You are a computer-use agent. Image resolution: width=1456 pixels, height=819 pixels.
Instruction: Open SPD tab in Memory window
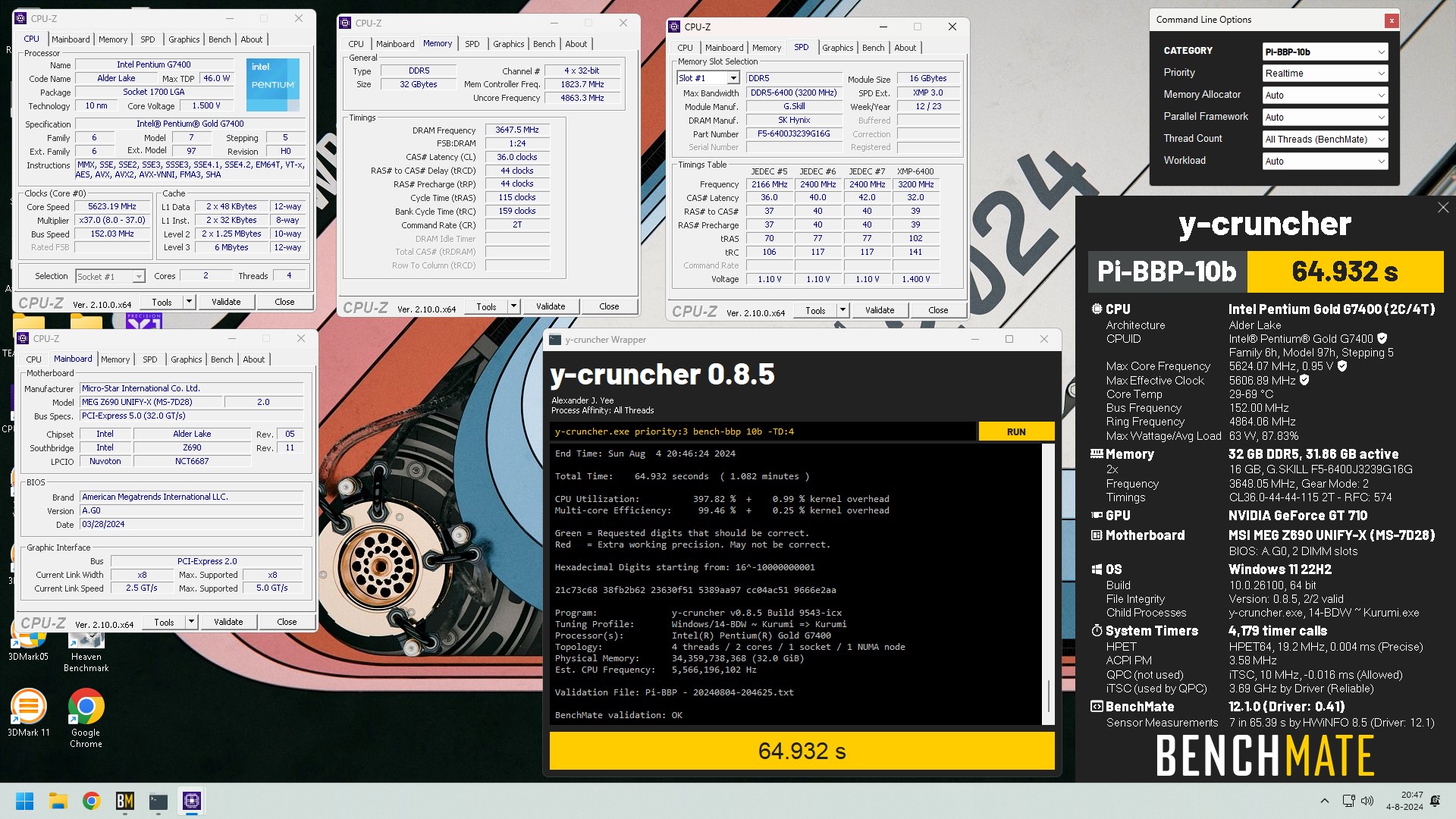[472, 44]
